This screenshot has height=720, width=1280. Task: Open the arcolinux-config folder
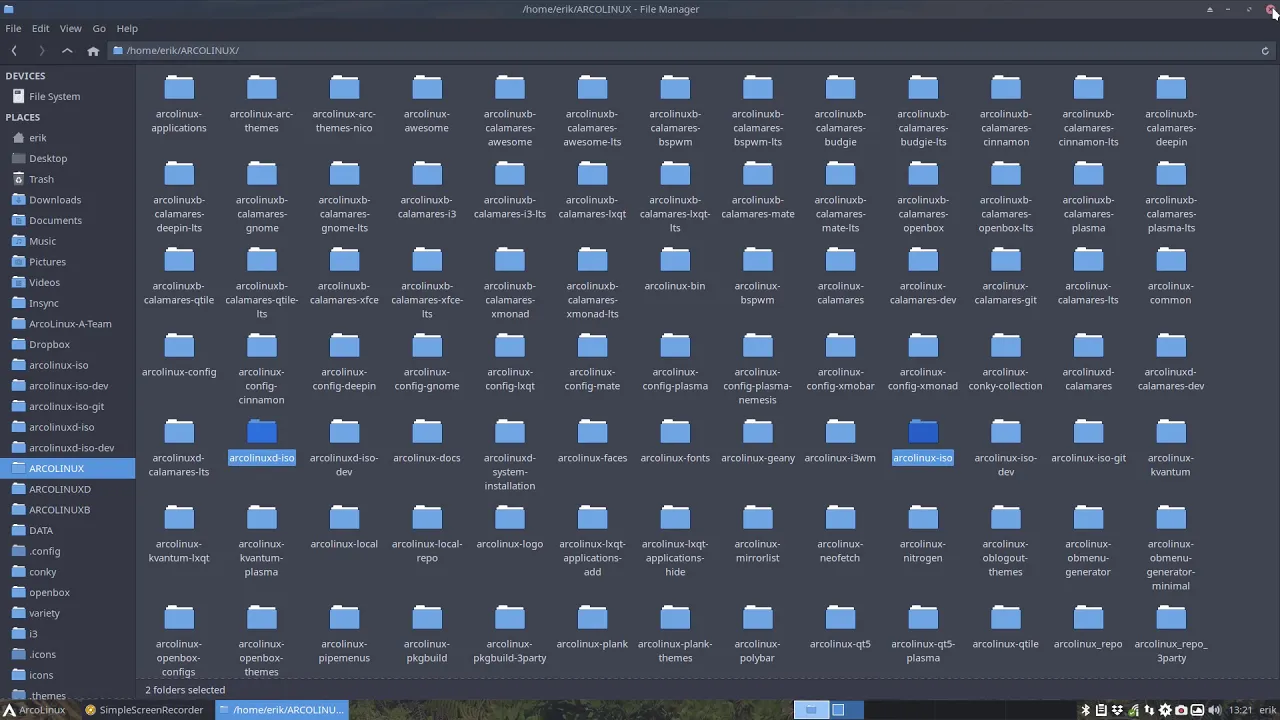pyautogui.click(x=179, y=355)
